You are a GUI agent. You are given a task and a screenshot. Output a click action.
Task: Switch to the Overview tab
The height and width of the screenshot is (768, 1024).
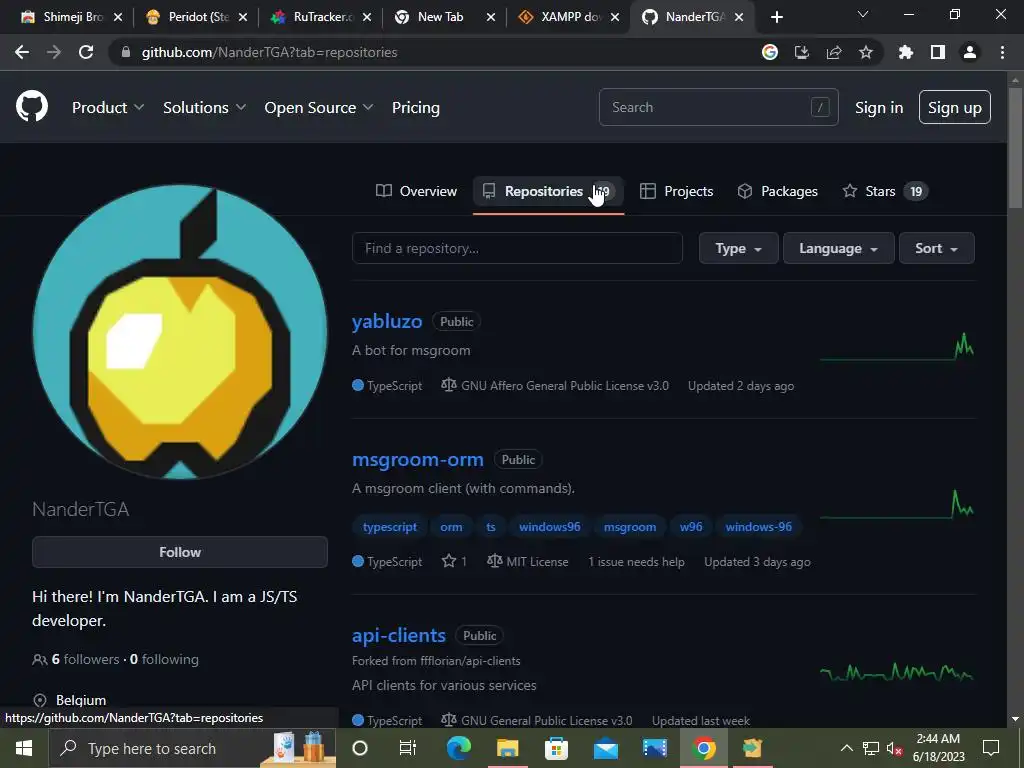[417, 191]
